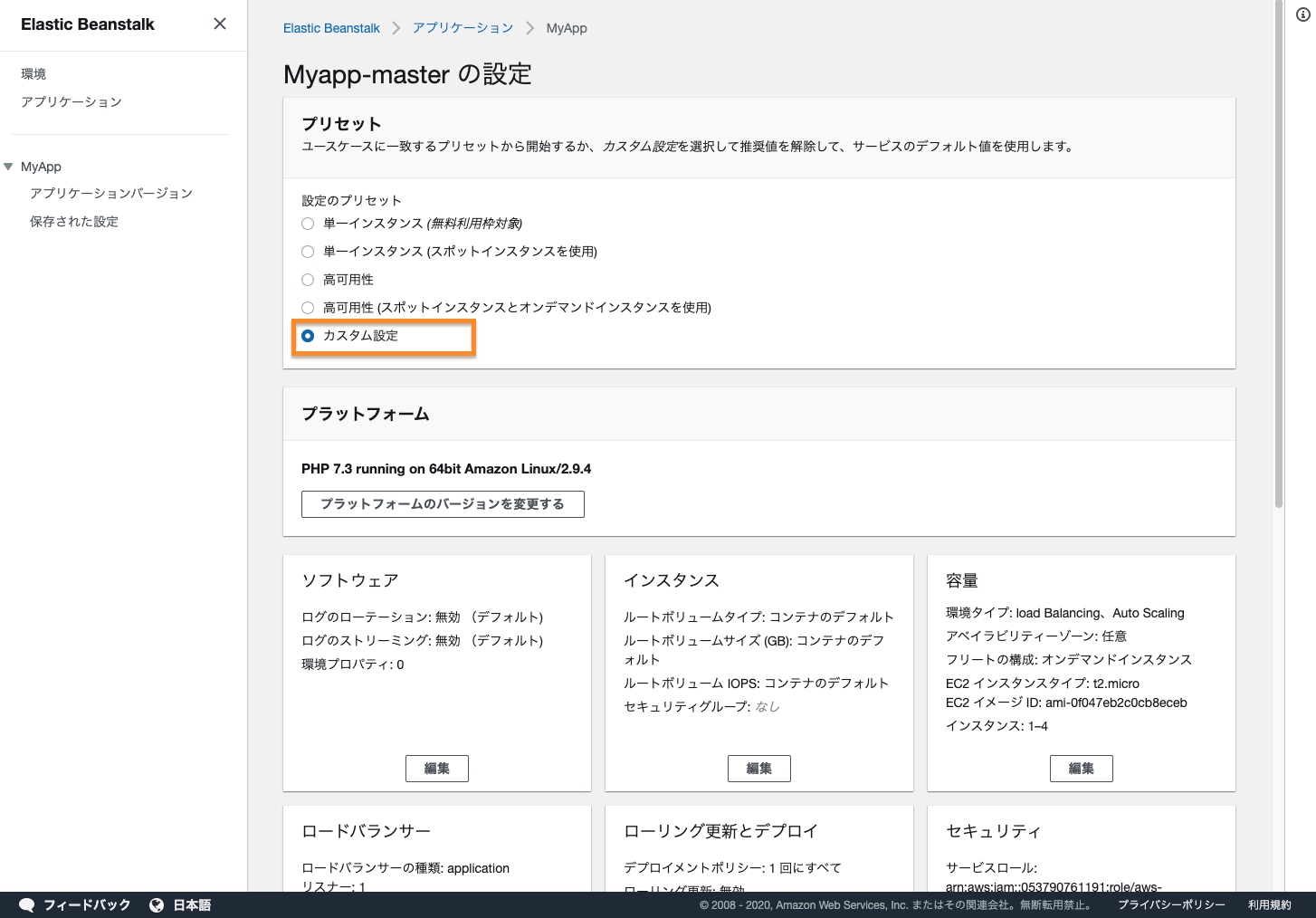Close the Elastic Beanstalk sidebar panel
The image size is (1316, 918).
(220, 24)
